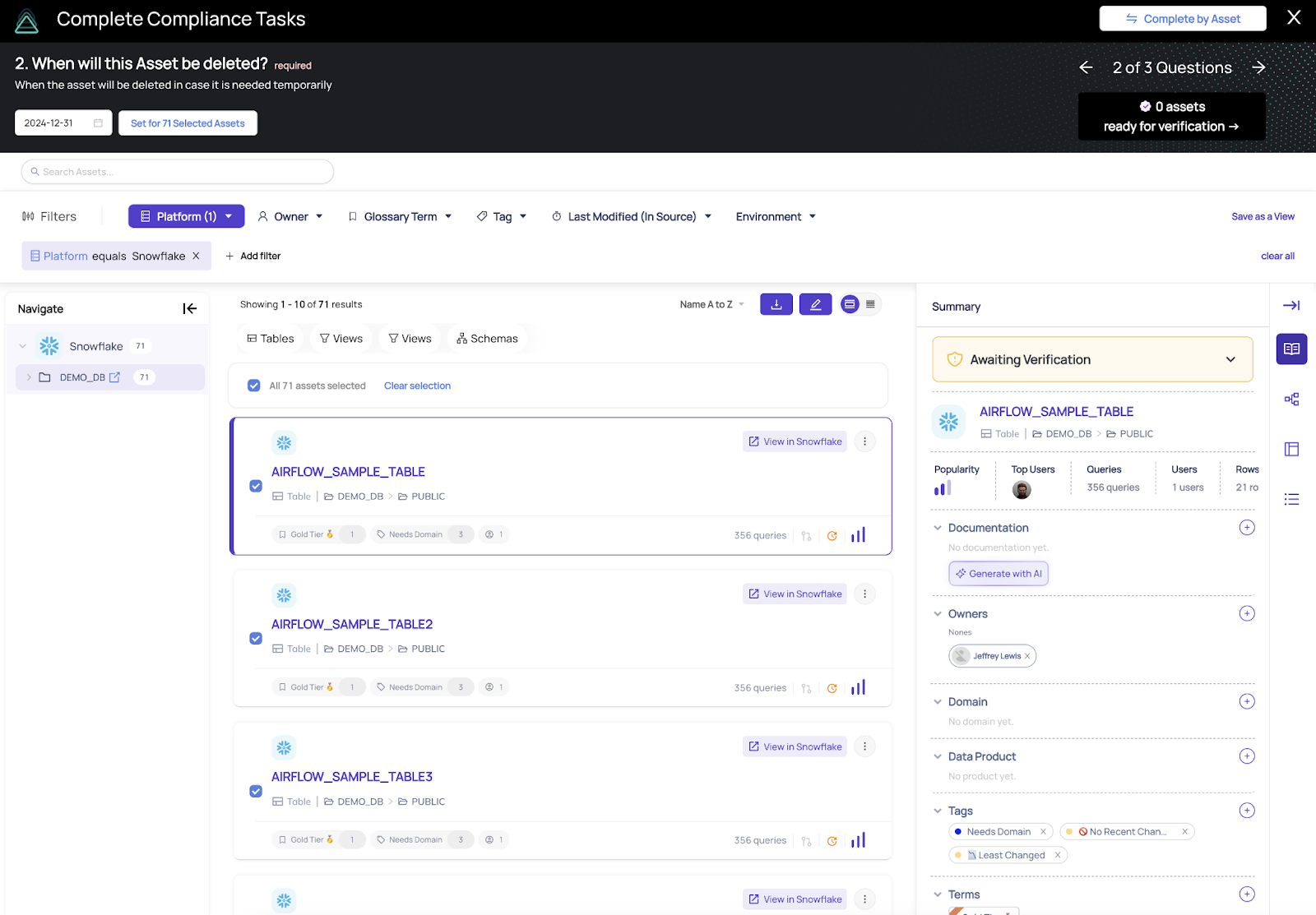
Task: Click popularity bars icon on AIRFLOW_SAMPLE_TABLE card
Action: (858, 535)
